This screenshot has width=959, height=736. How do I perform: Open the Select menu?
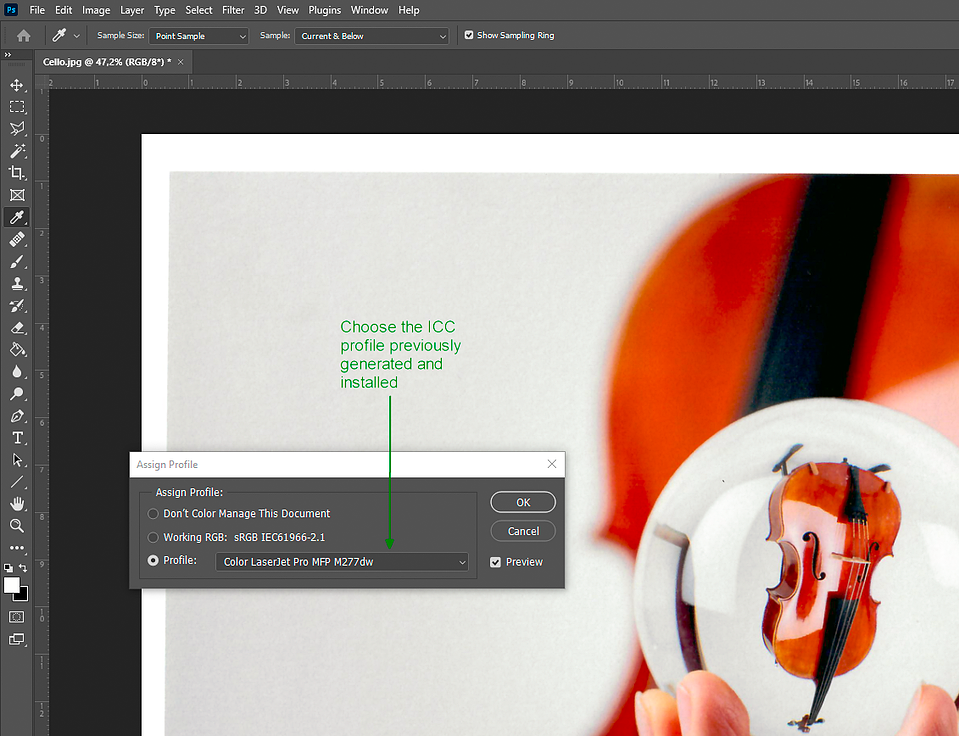point(199,10)
